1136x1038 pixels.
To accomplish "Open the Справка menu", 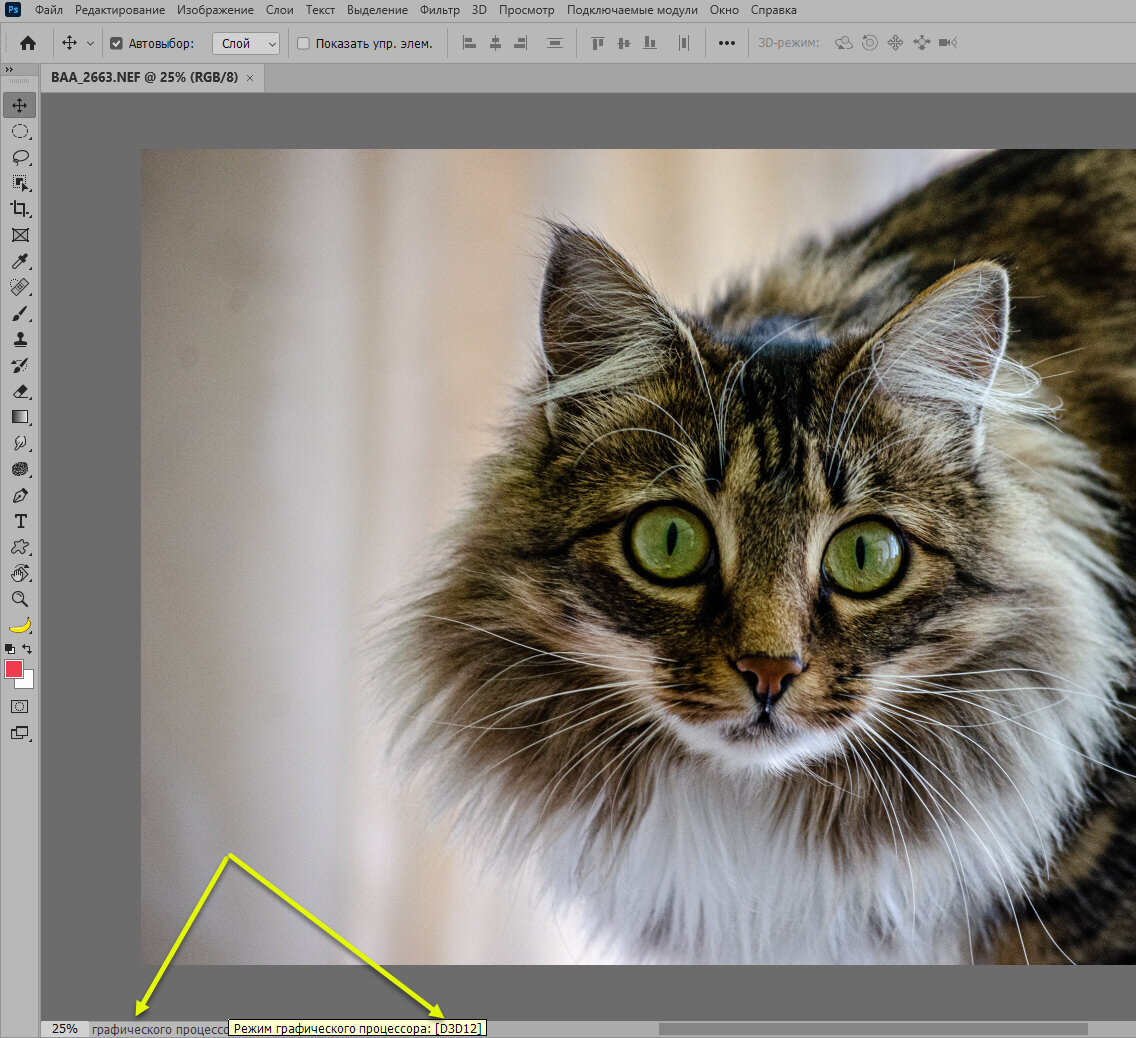I will [774, 10].
